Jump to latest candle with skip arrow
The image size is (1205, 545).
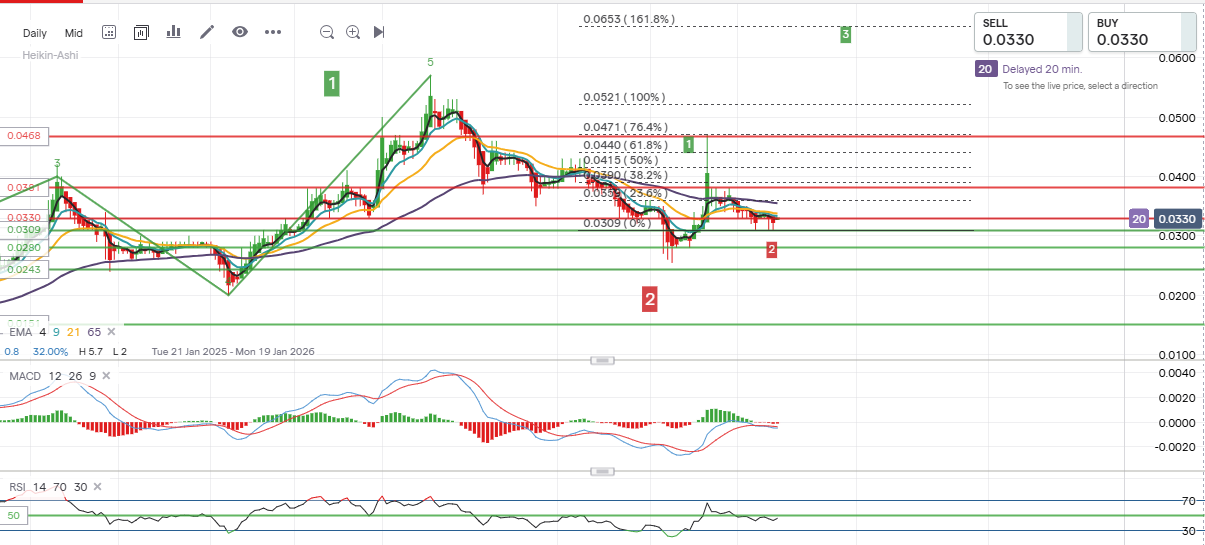[379, 32]
